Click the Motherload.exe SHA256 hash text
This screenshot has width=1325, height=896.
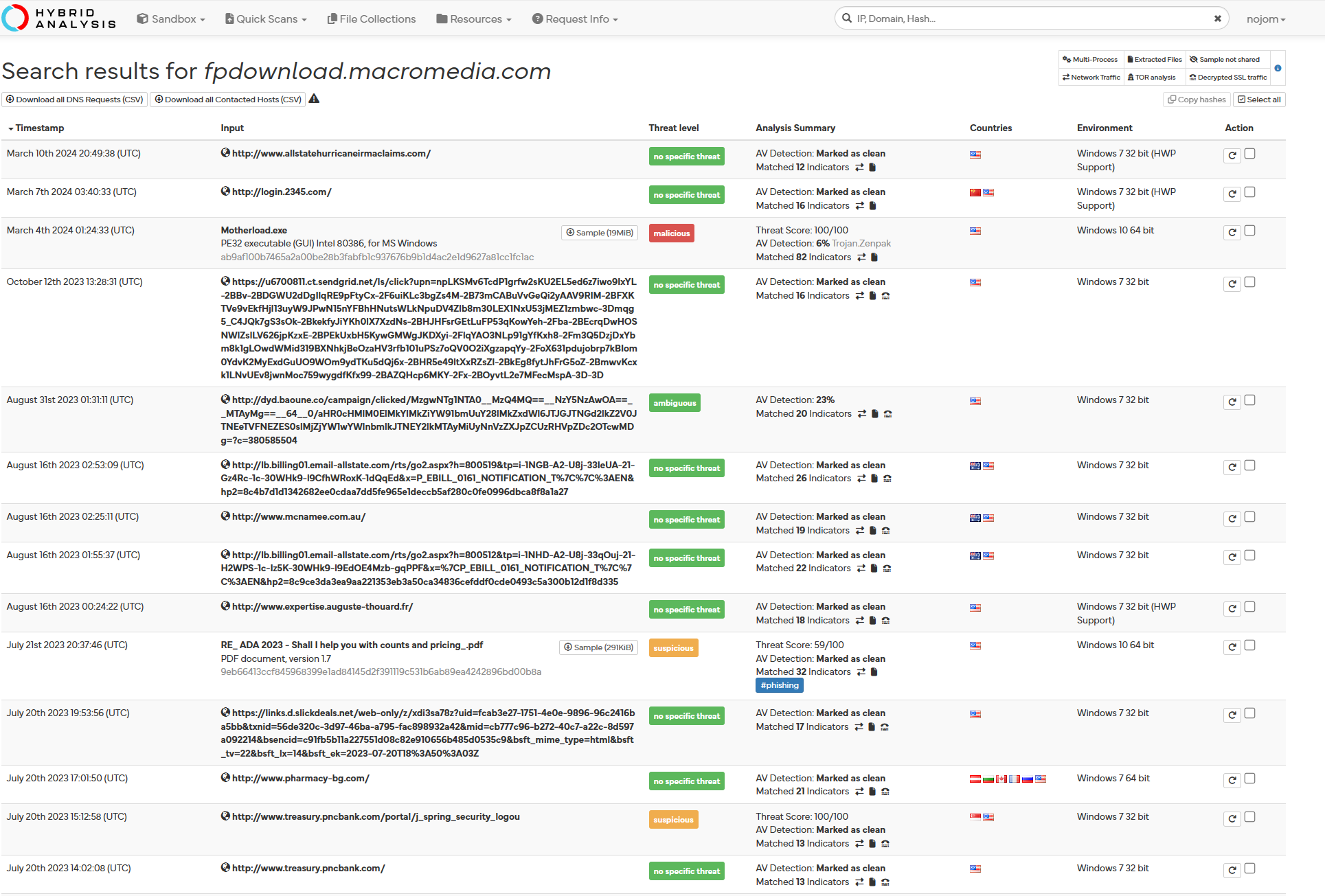377,257
